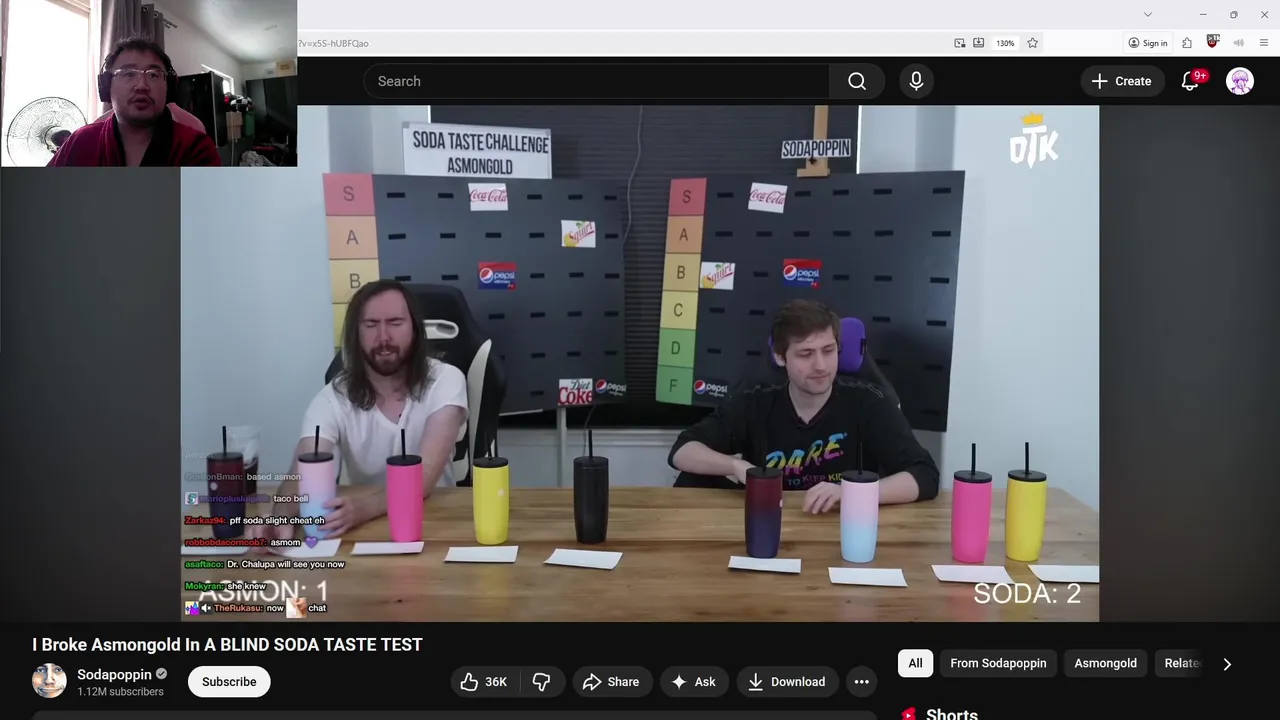1280x720 pixels.
Task: Expand the list-all-tabs chevron
Action: [1148, 14]
